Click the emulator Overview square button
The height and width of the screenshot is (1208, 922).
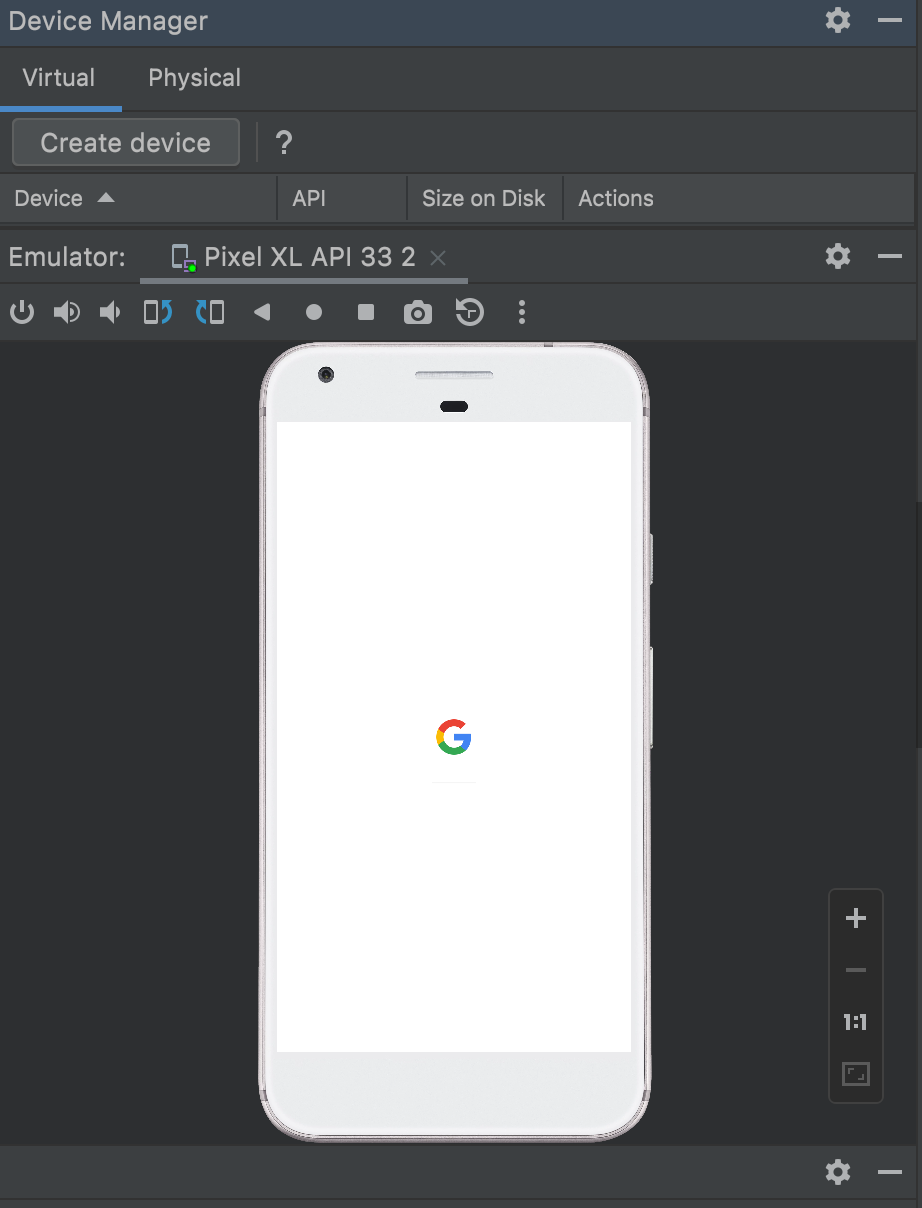pos(366,313)
